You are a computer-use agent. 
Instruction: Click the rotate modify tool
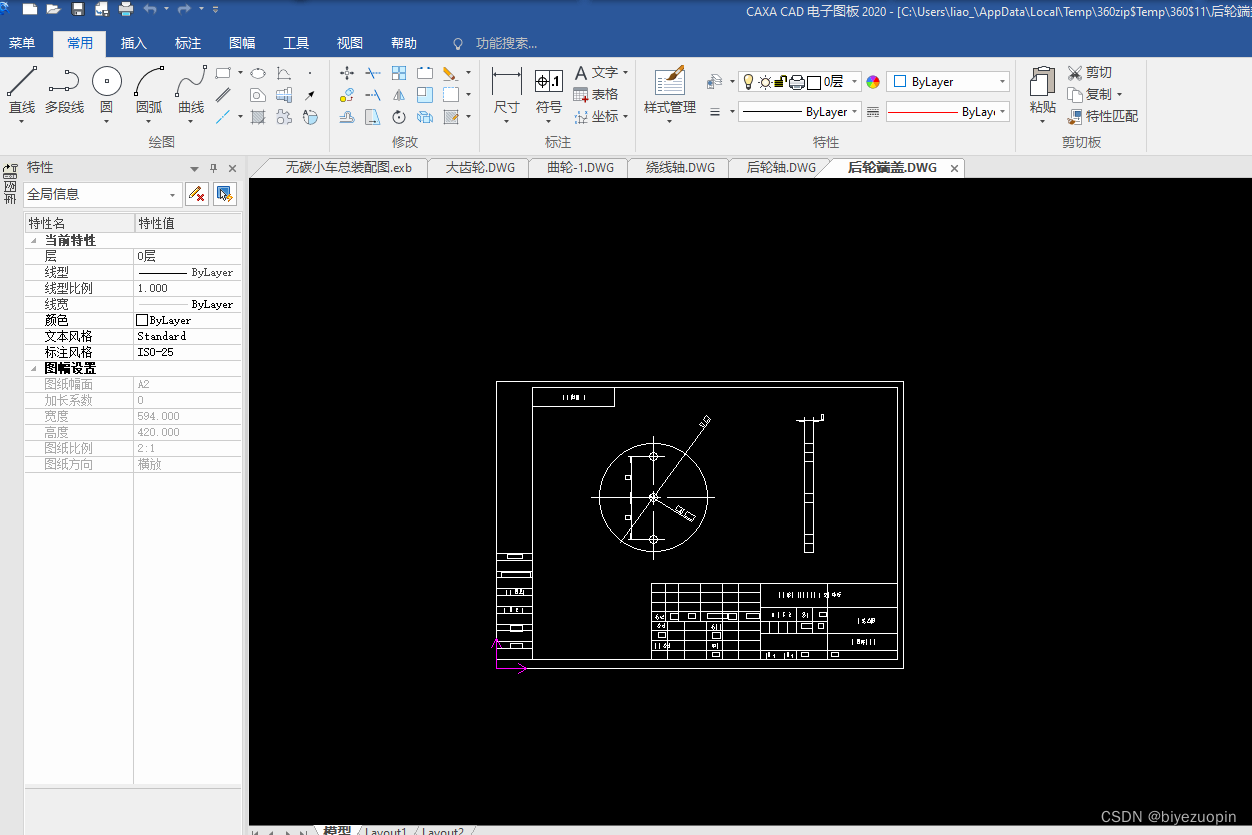click(x=399, y=117)
